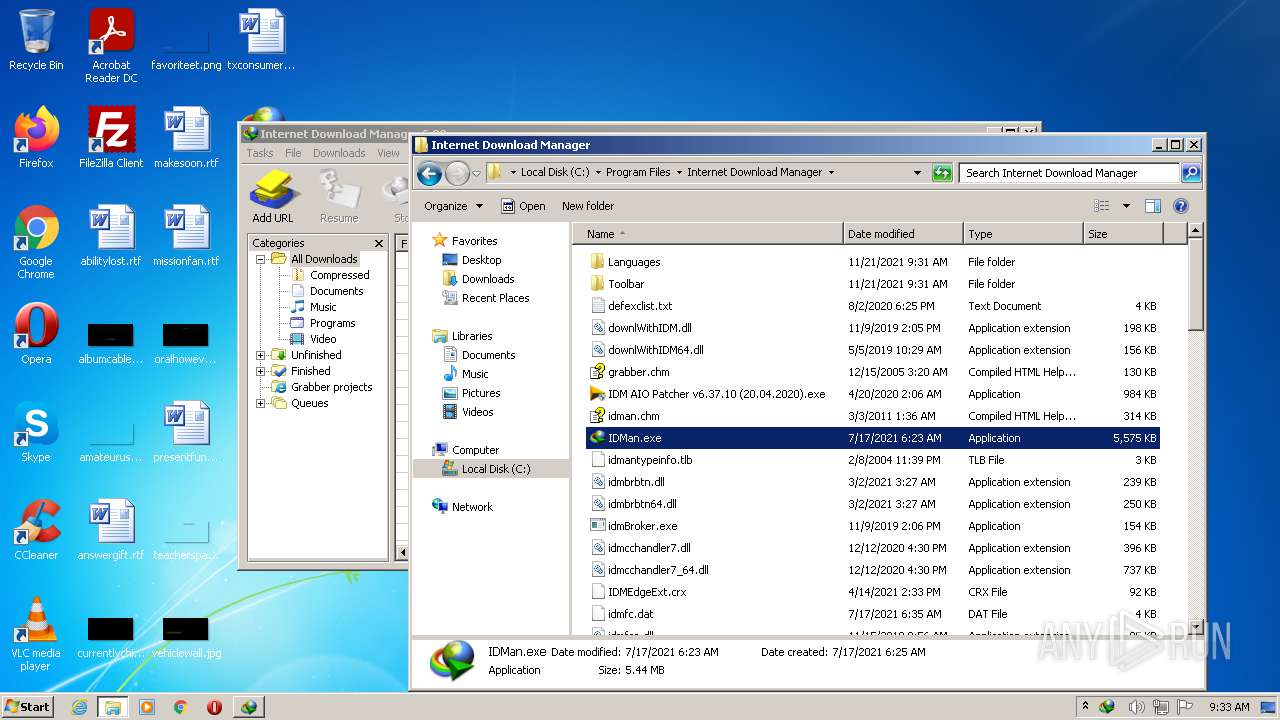
Task: Expand the Unfinished category in IDM
Action: click(x=261, y=355)
